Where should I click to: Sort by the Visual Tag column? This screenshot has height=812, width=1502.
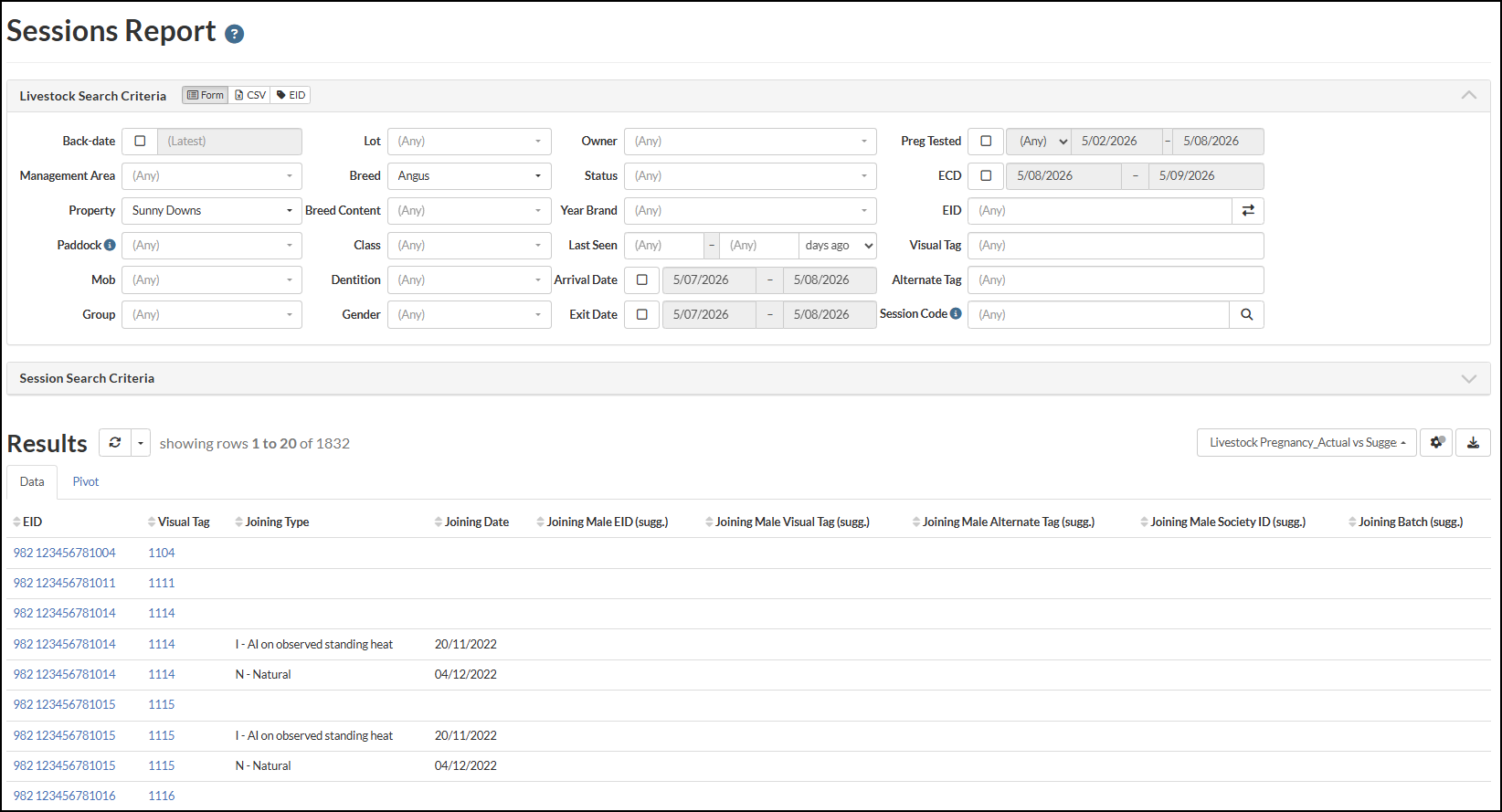pos(179,522)
